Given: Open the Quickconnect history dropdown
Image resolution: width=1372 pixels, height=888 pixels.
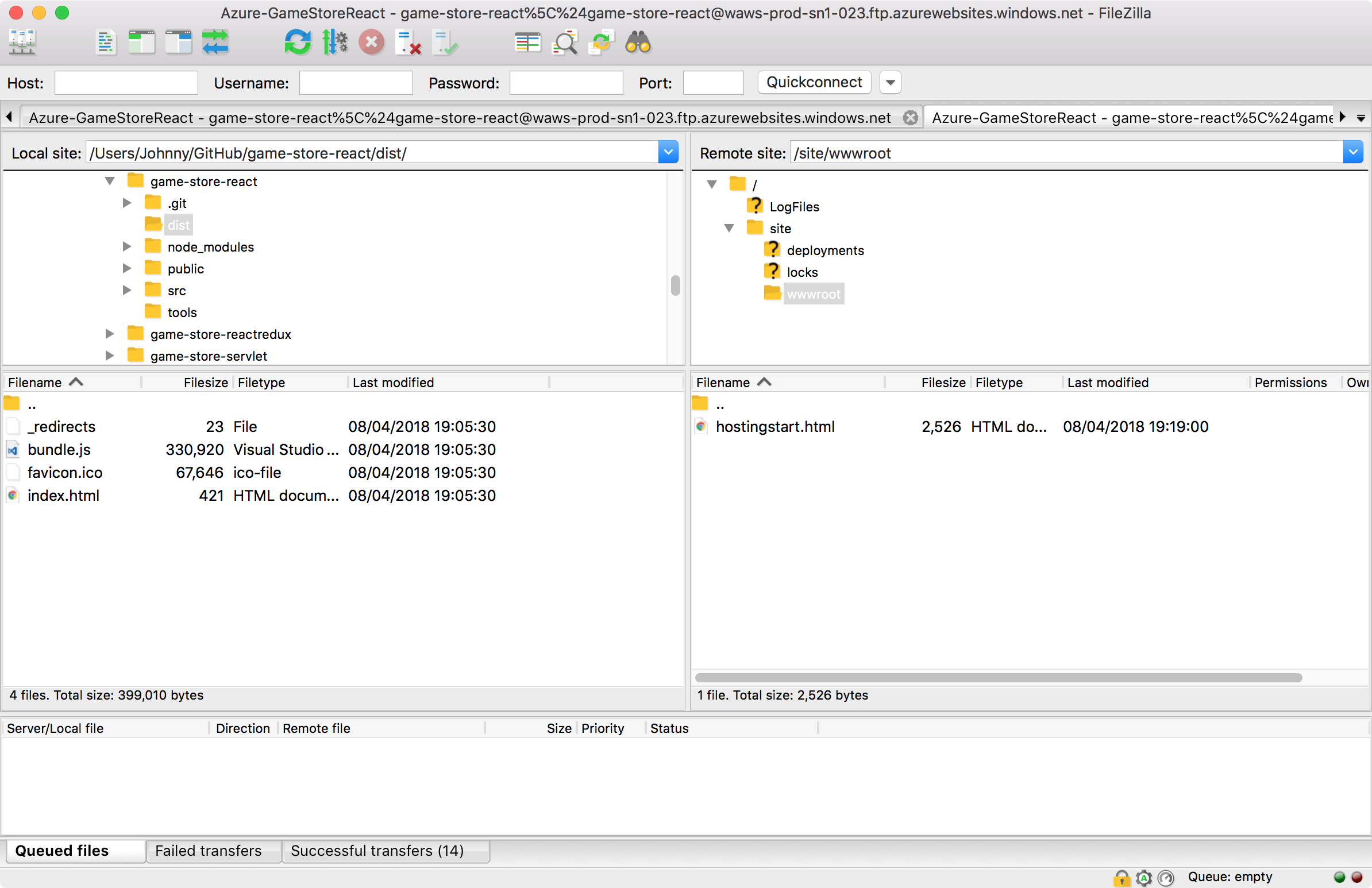Looking at the screenshot, I should point(890,82).
